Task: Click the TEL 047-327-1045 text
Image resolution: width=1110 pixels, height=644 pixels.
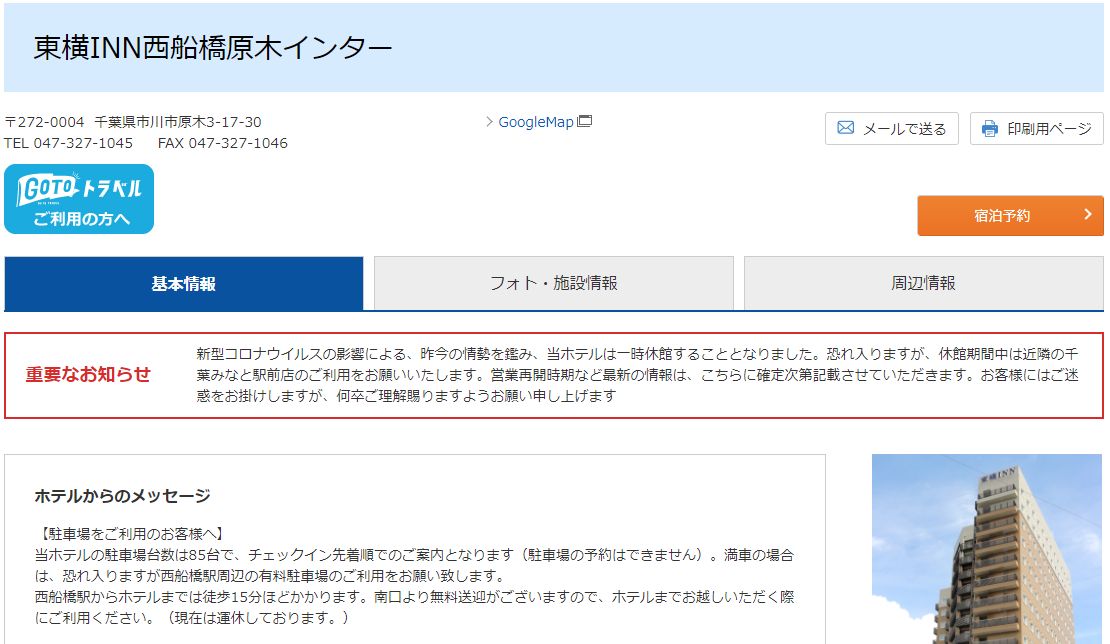Action: pos(69,143)
